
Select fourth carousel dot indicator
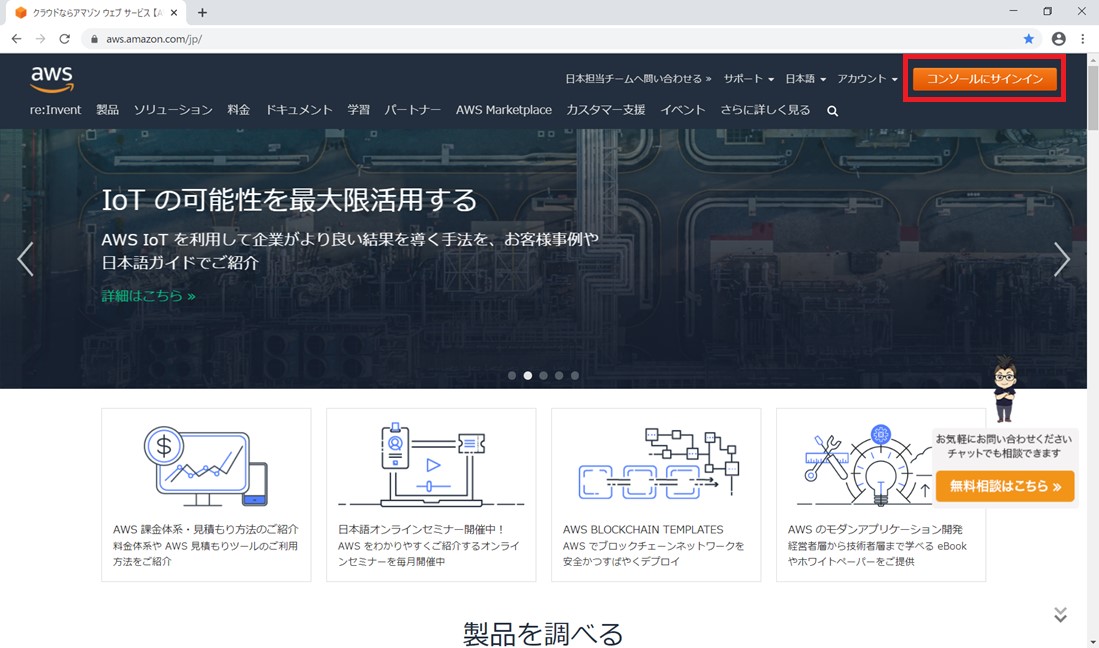[559, 375]
